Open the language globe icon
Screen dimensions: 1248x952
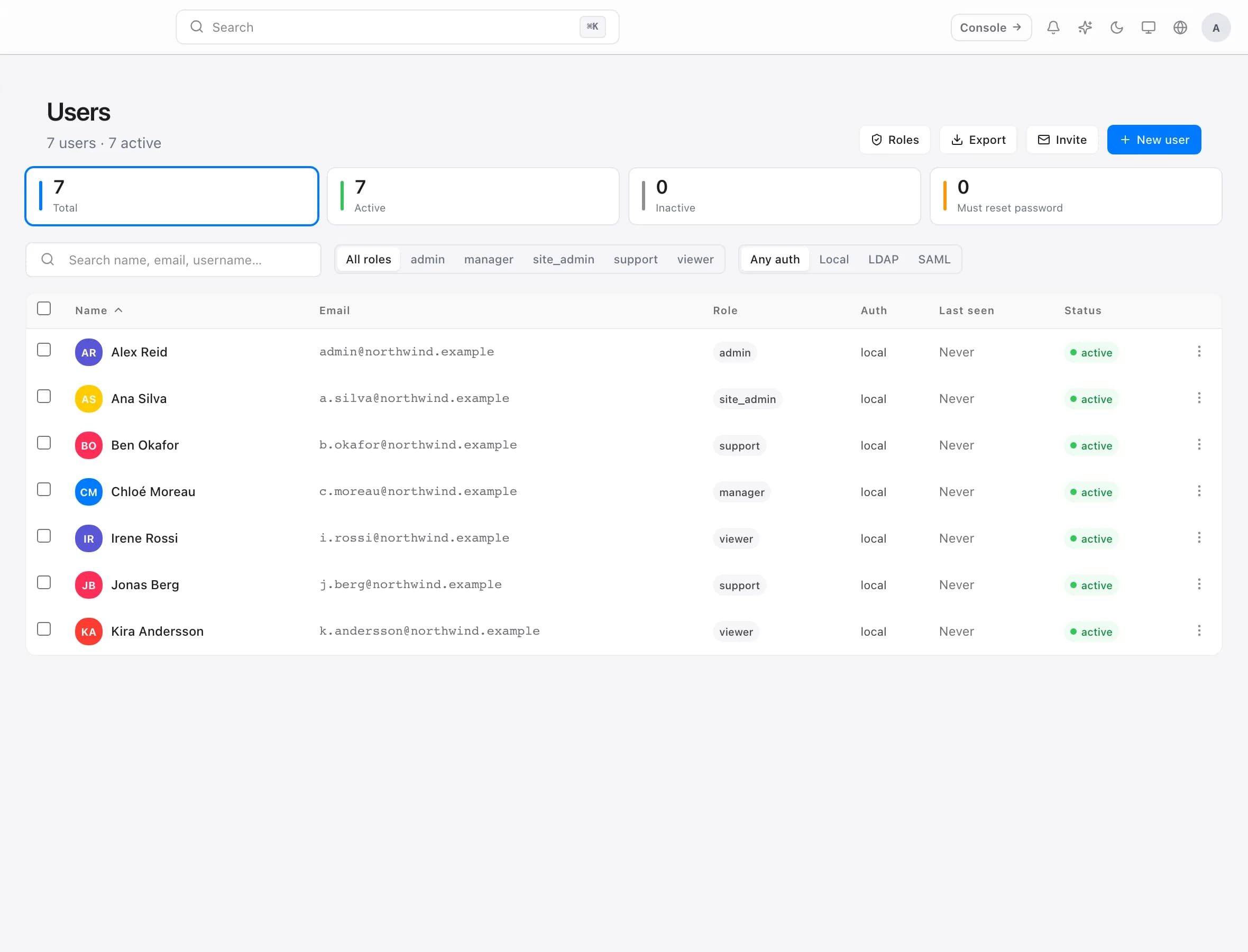(x=1179, y=27)
